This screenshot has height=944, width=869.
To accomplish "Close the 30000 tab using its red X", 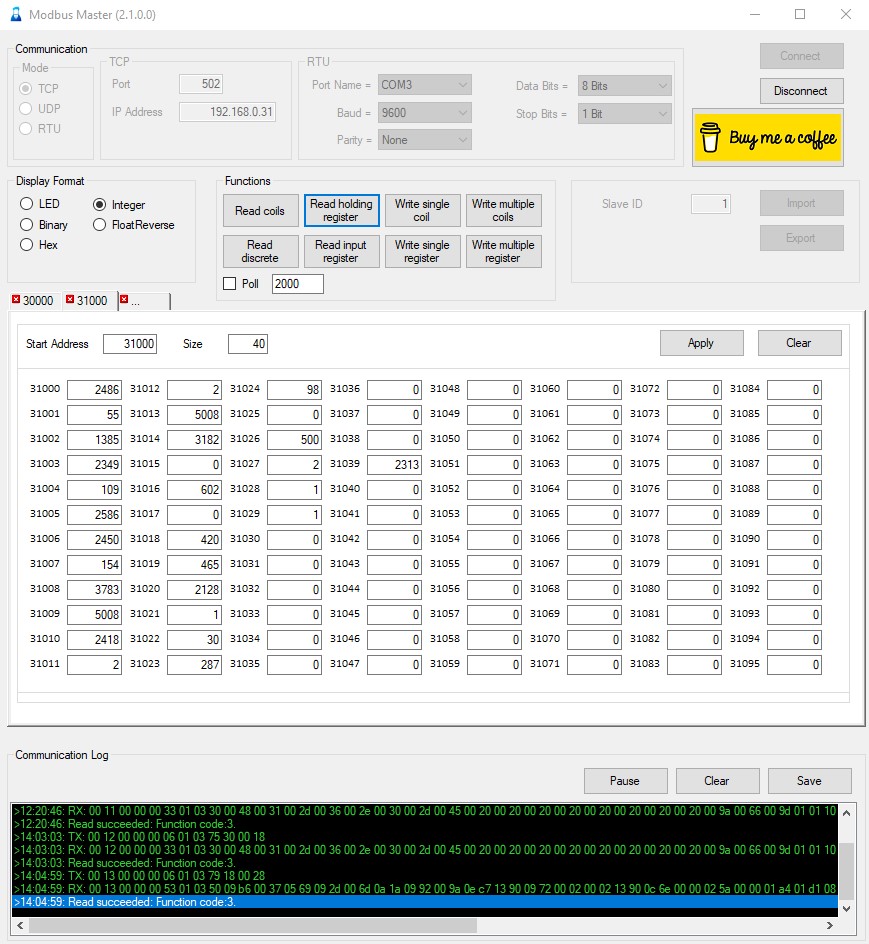I will (15, 300).
